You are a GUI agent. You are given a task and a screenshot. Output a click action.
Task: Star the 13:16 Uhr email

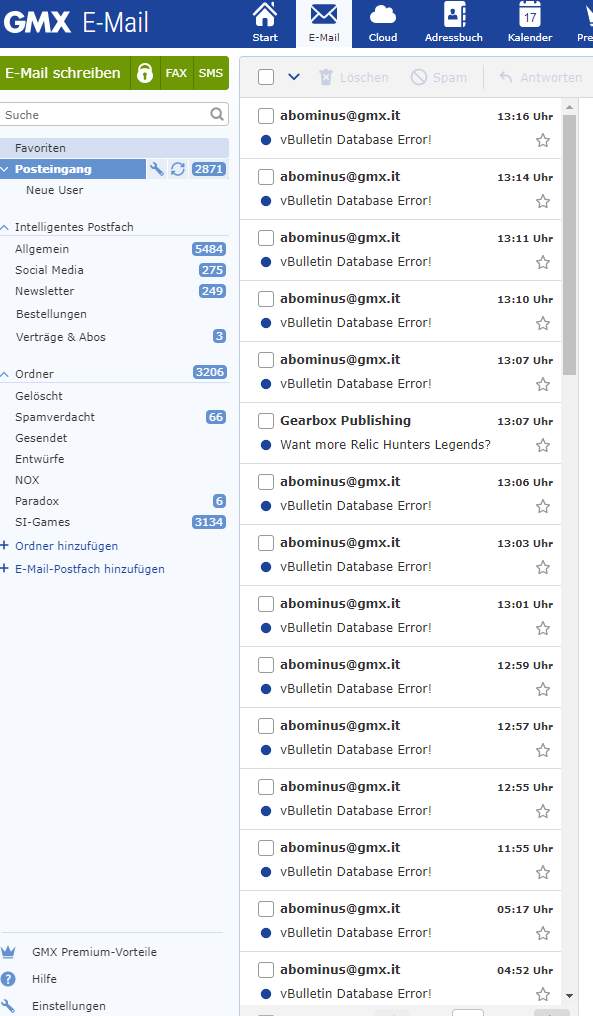click(543, 141)
